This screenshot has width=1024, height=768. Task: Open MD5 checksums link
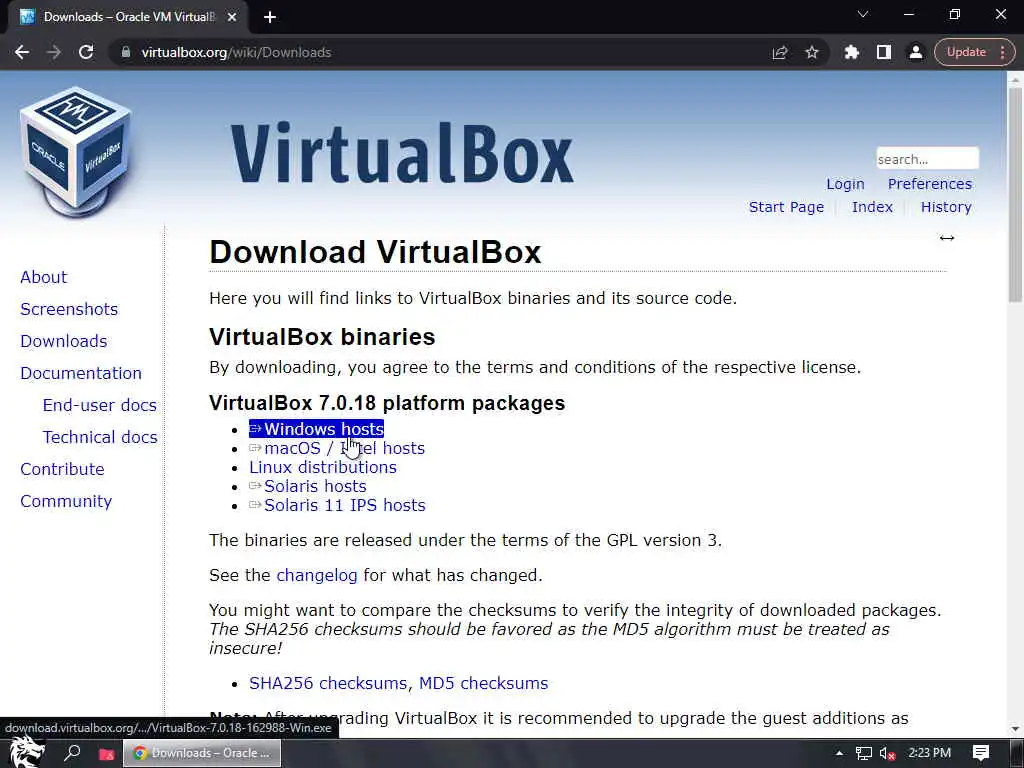pos(483,683)
